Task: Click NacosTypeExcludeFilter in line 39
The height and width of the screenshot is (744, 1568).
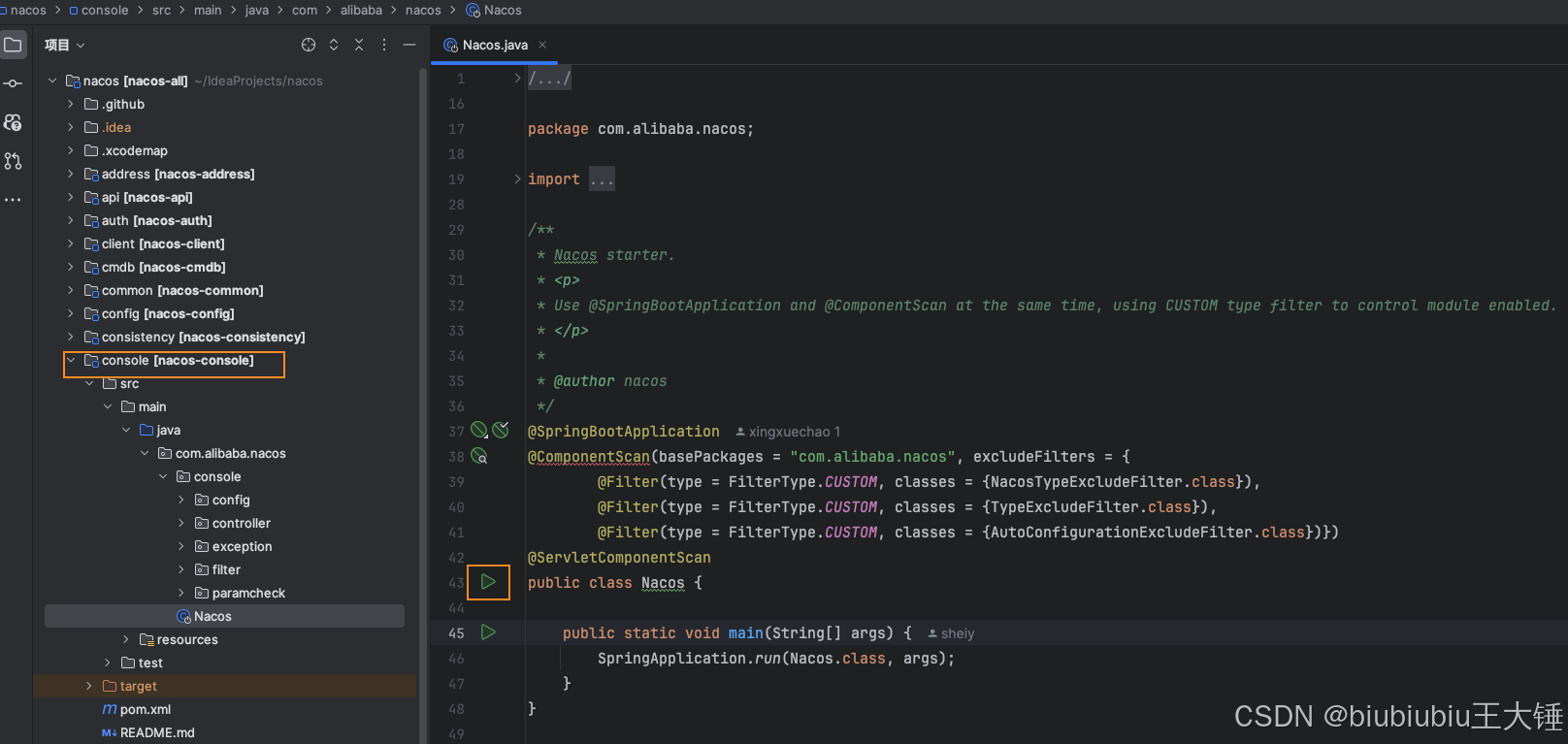Action: 1087,482
